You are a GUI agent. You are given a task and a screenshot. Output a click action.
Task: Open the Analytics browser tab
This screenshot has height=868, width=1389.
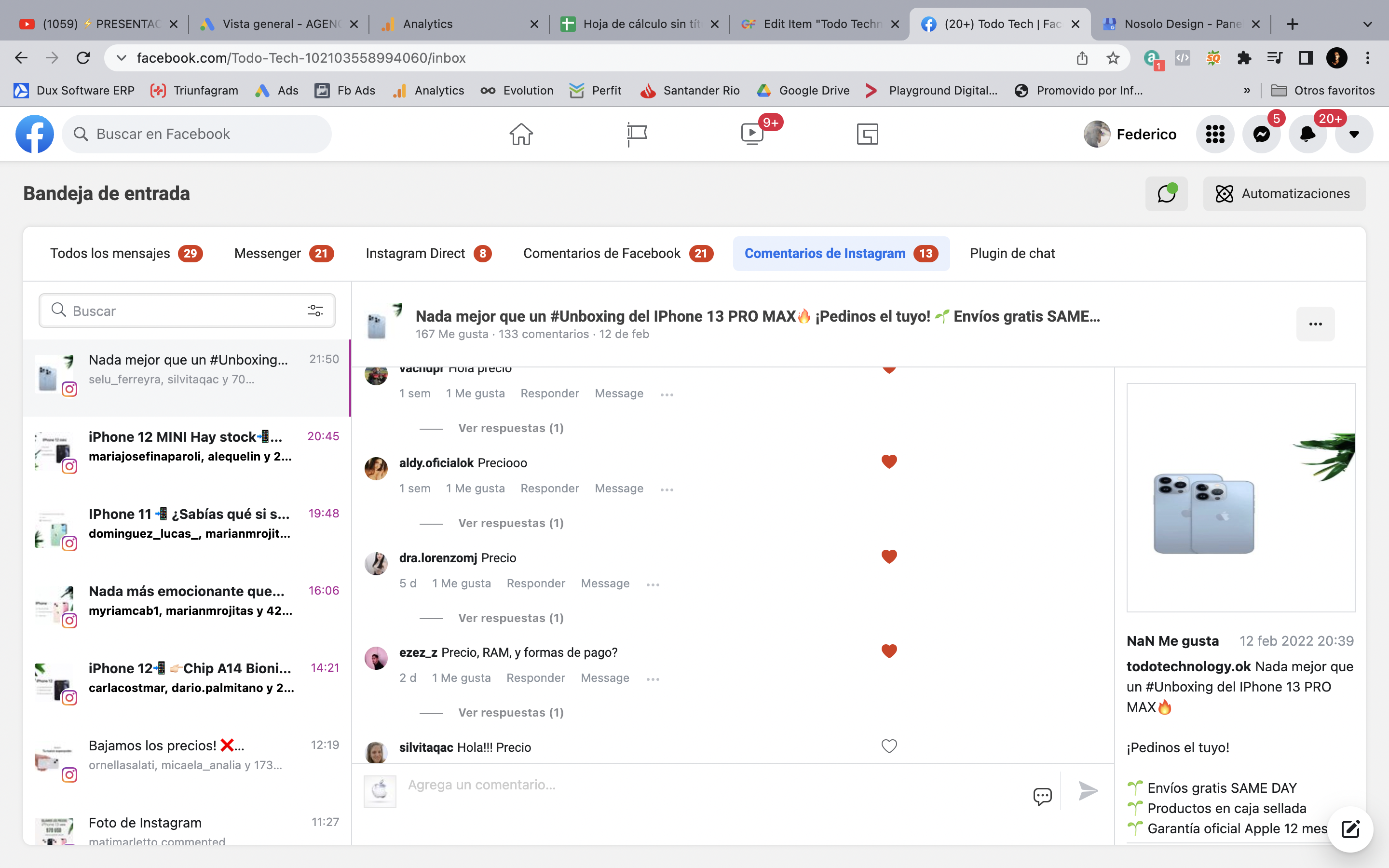coord(460,24)
